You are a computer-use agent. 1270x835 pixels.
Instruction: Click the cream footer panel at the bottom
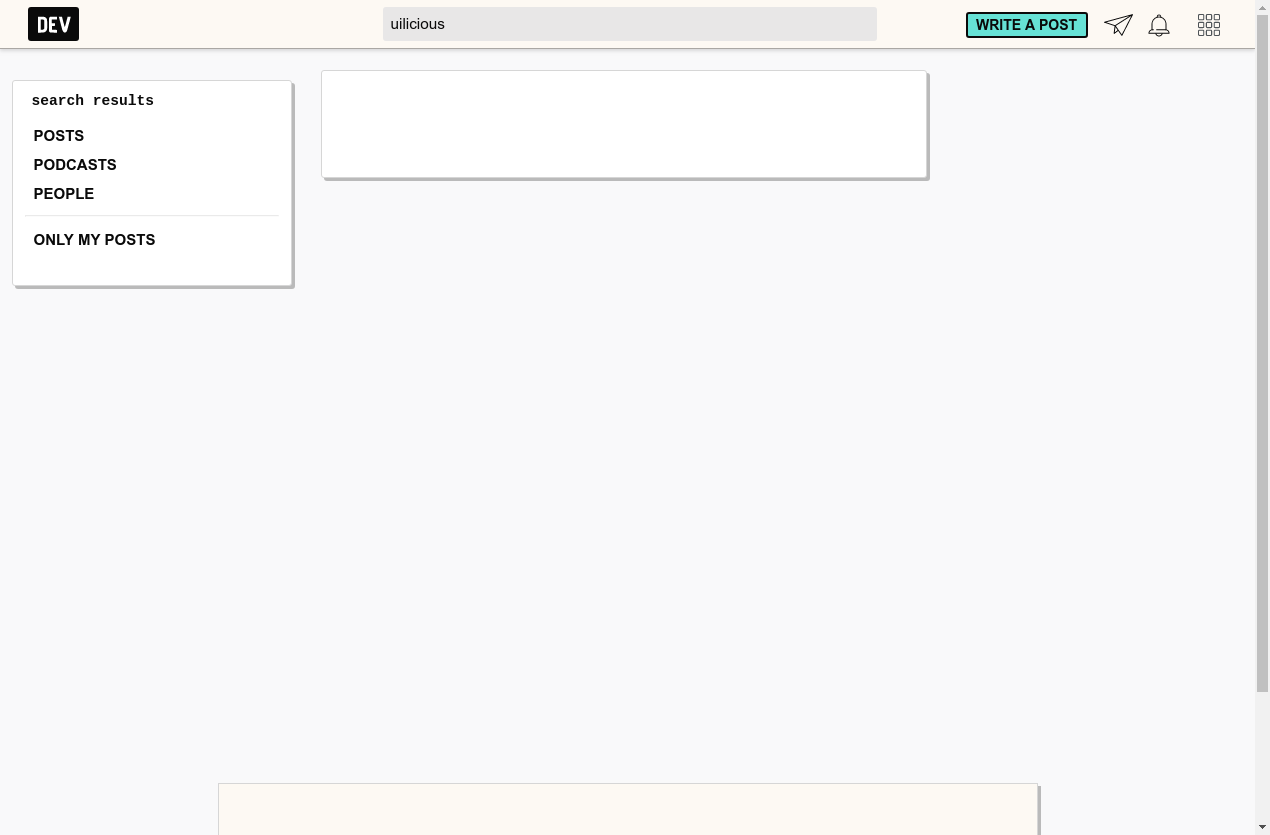point(628,810)
